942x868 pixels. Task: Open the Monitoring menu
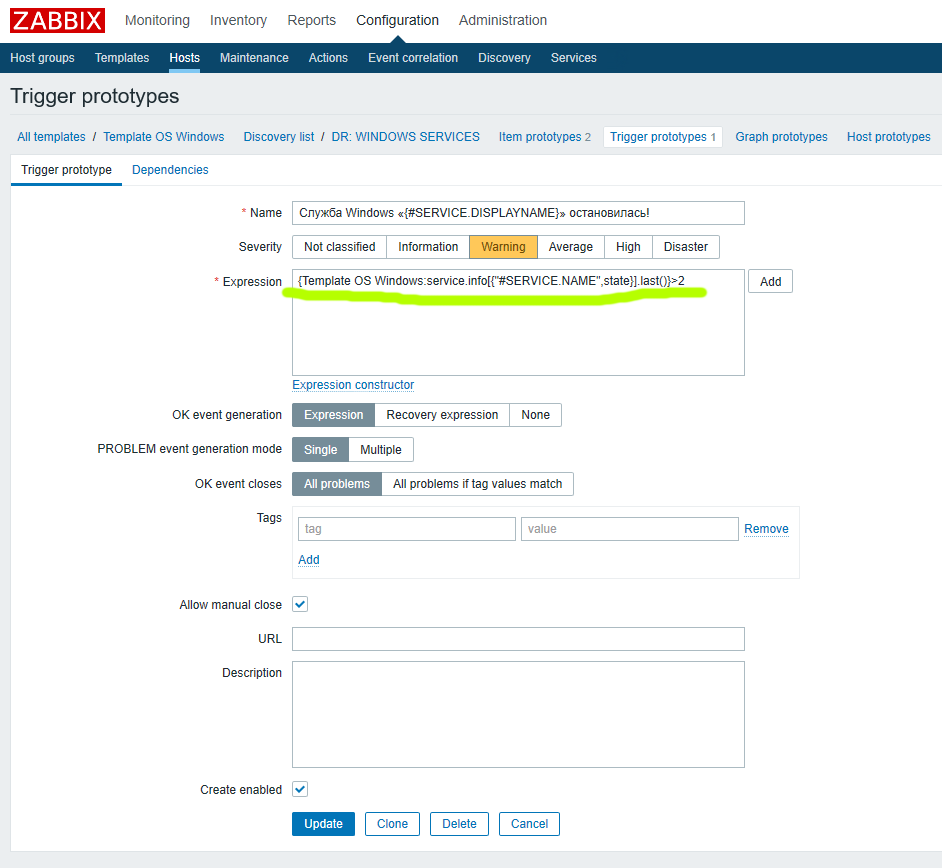coord(157,20)
